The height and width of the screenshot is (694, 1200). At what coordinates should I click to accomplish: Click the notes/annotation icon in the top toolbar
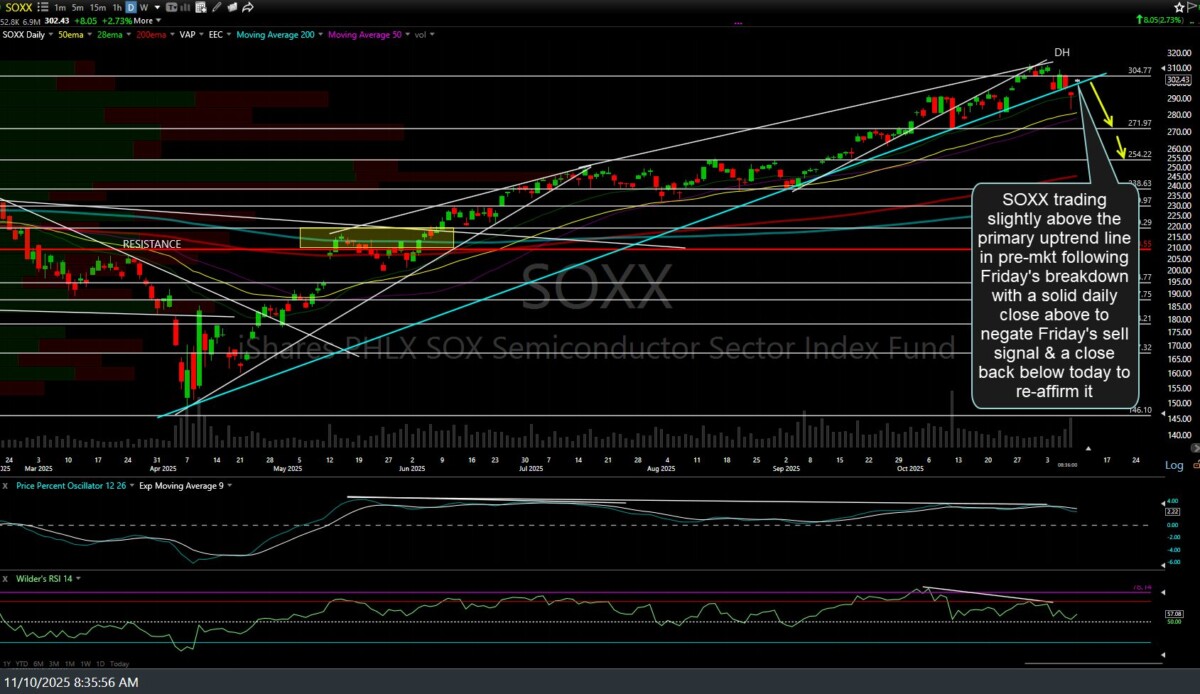click(232, 7)
